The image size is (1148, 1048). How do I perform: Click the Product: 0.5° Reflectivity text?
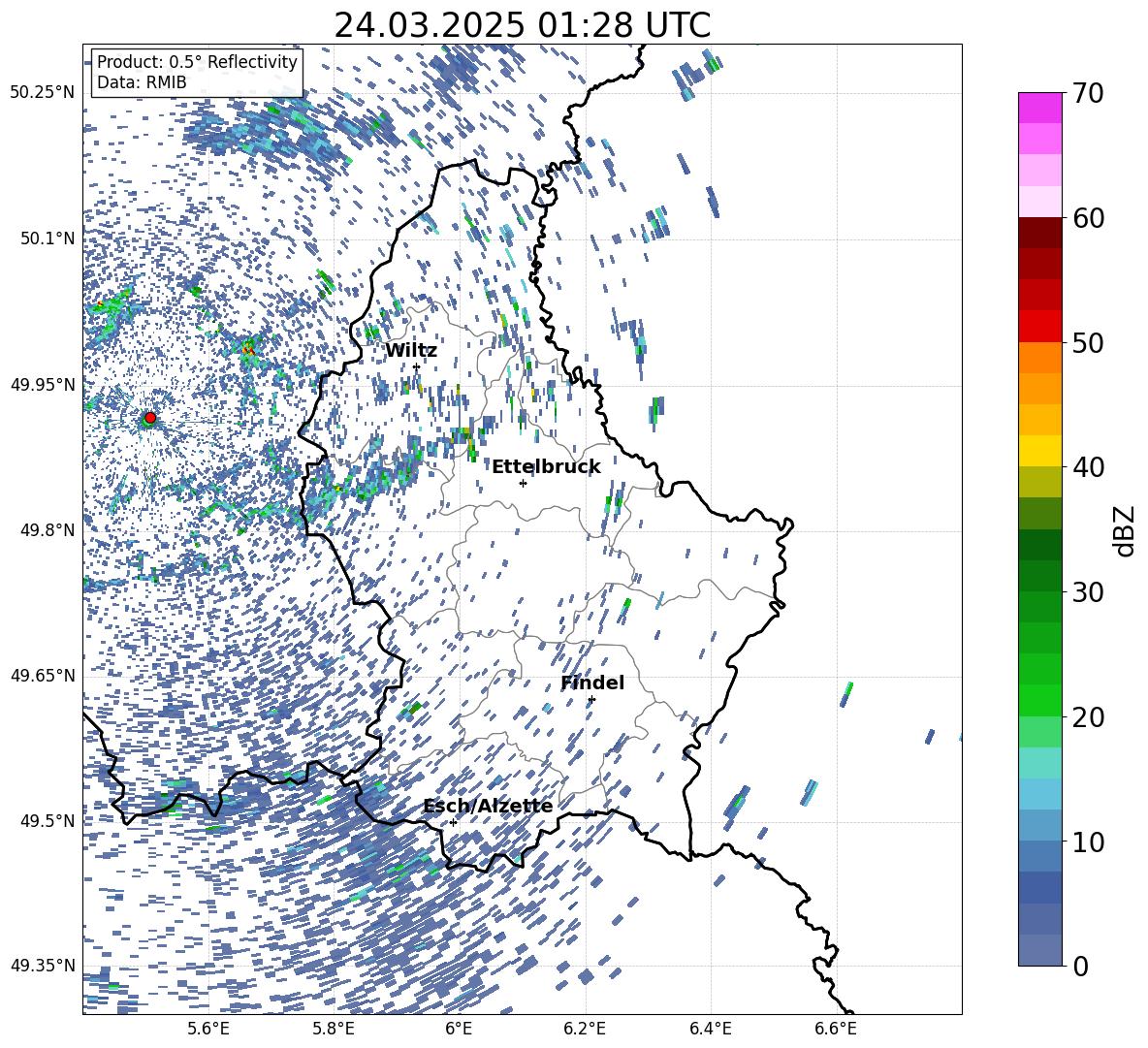[x=197, y=62]
